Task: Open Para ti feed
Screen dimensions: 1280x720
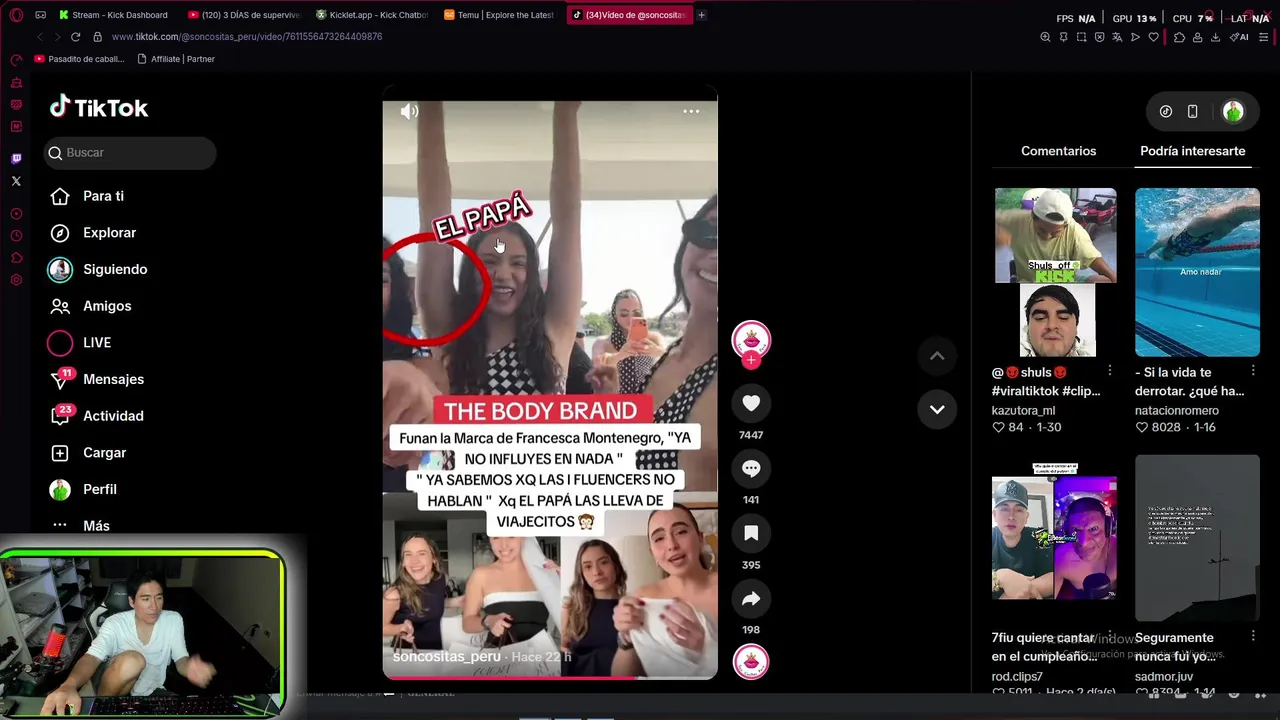Action: pyautogui.click(x=103, y=196)
